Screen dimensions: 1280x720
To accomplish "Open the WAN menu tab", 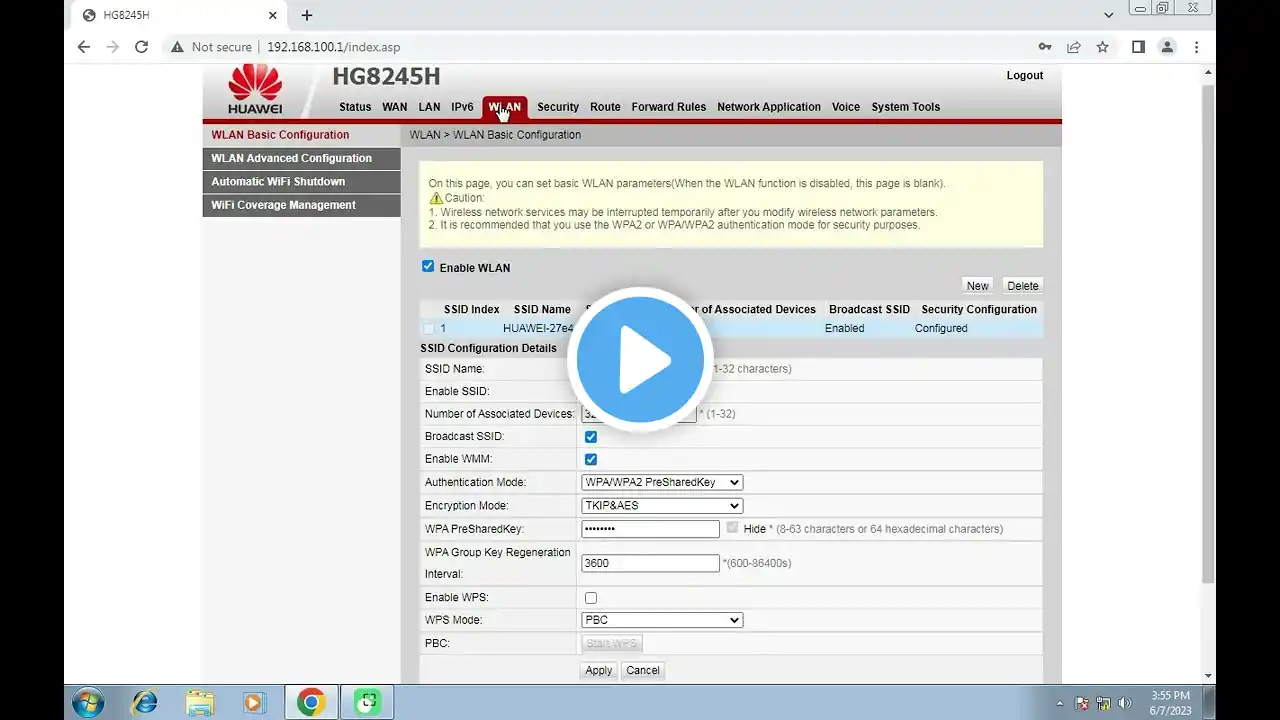I will [395, 107].
